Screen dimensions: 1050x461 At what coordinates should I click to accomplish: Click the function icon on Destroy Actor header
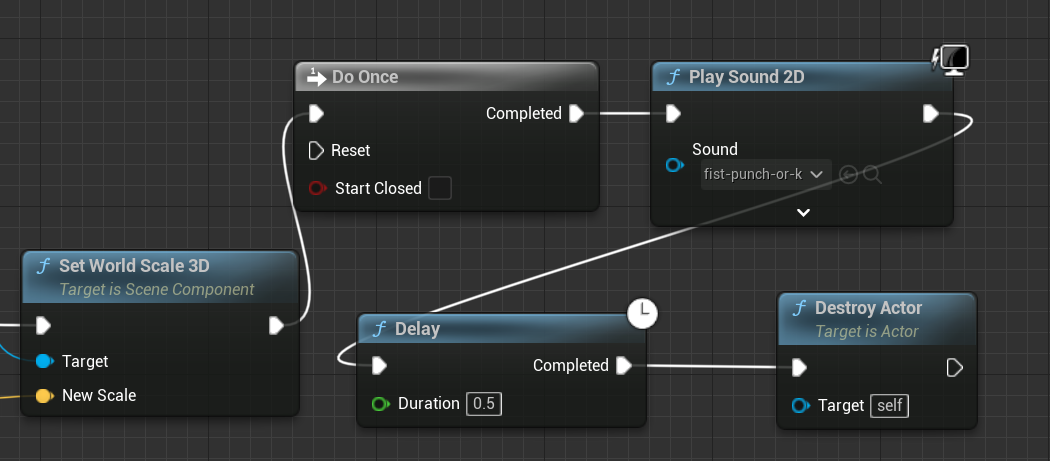pyautogui.click(x=800, y=308)
